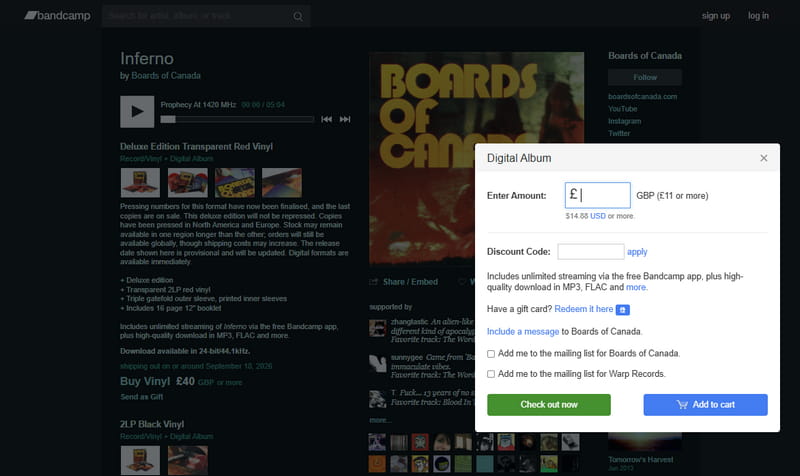Skip to previous track icon
Viewport: 800px width, 476px height.
(327, 119)
